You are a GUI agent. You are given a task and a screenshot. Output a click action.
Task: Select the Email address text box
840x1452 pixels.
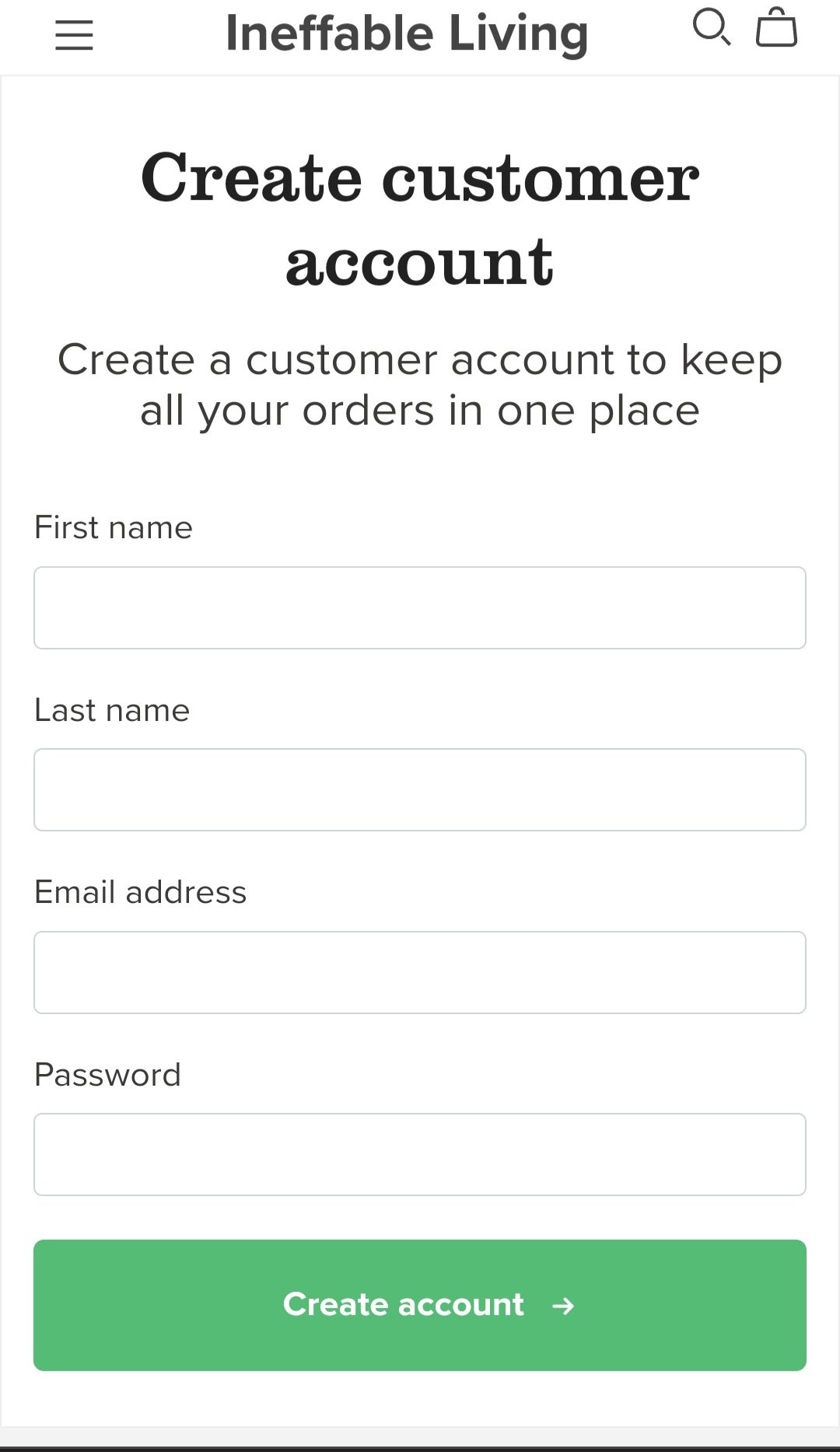(420, 972)
